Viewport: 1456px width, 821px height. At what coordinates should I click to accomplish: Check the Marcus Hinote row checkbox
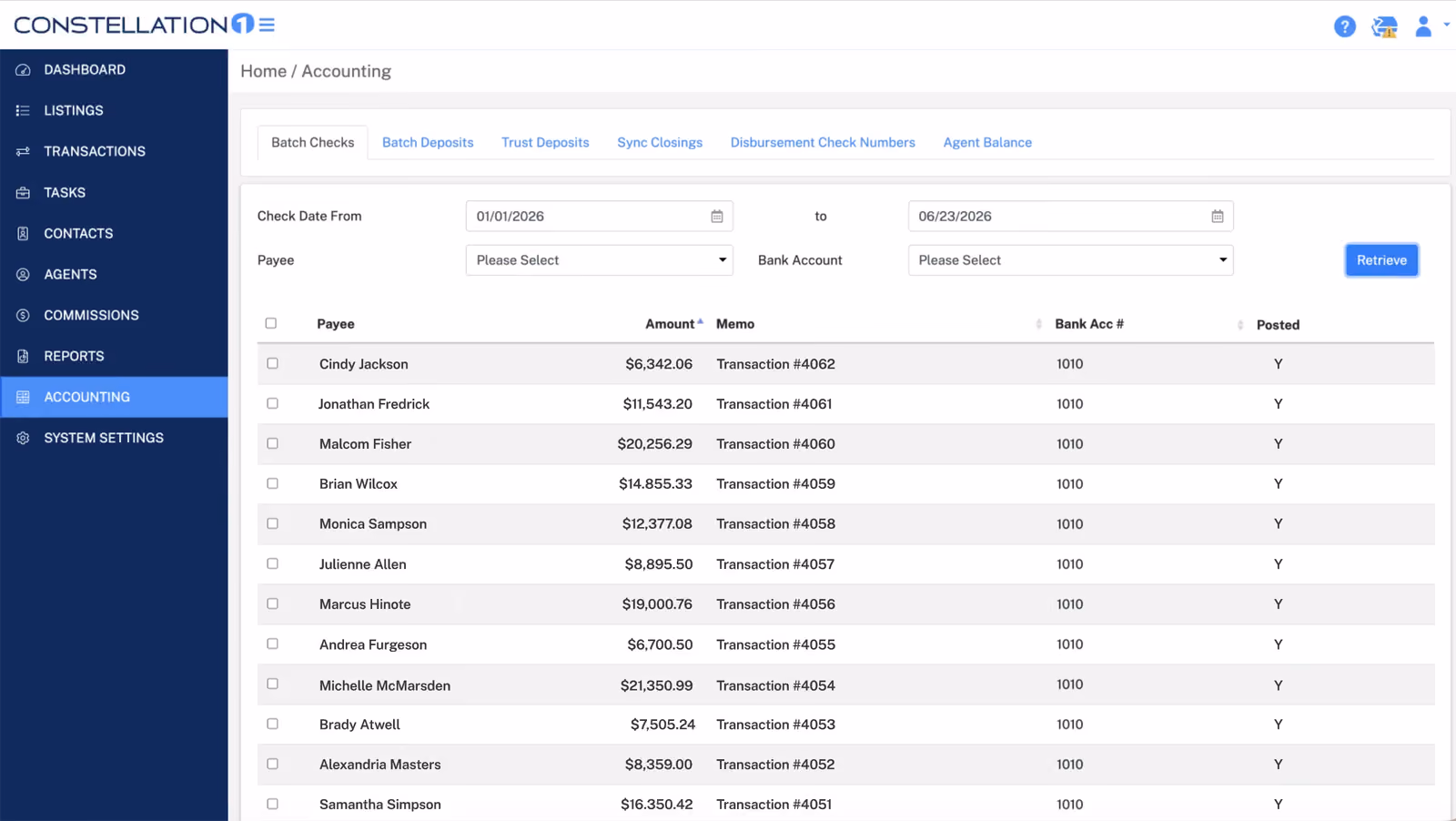click(272, 603)
